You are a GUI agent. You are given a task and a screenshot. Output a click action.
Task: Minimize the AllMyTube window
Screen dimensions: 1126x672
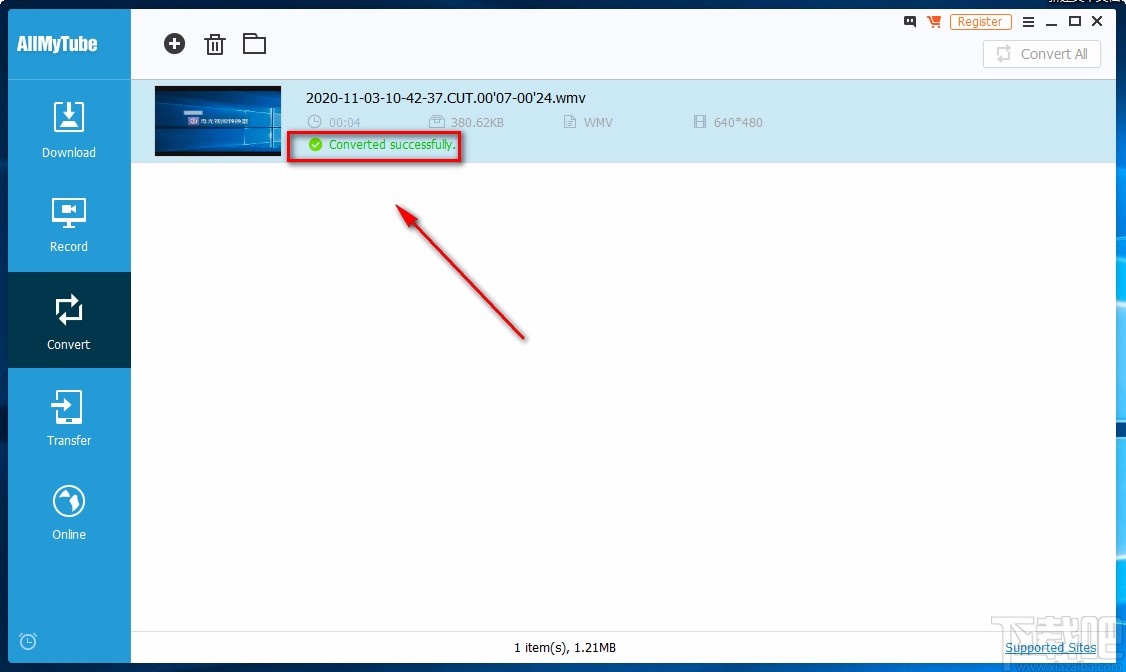1051,22
